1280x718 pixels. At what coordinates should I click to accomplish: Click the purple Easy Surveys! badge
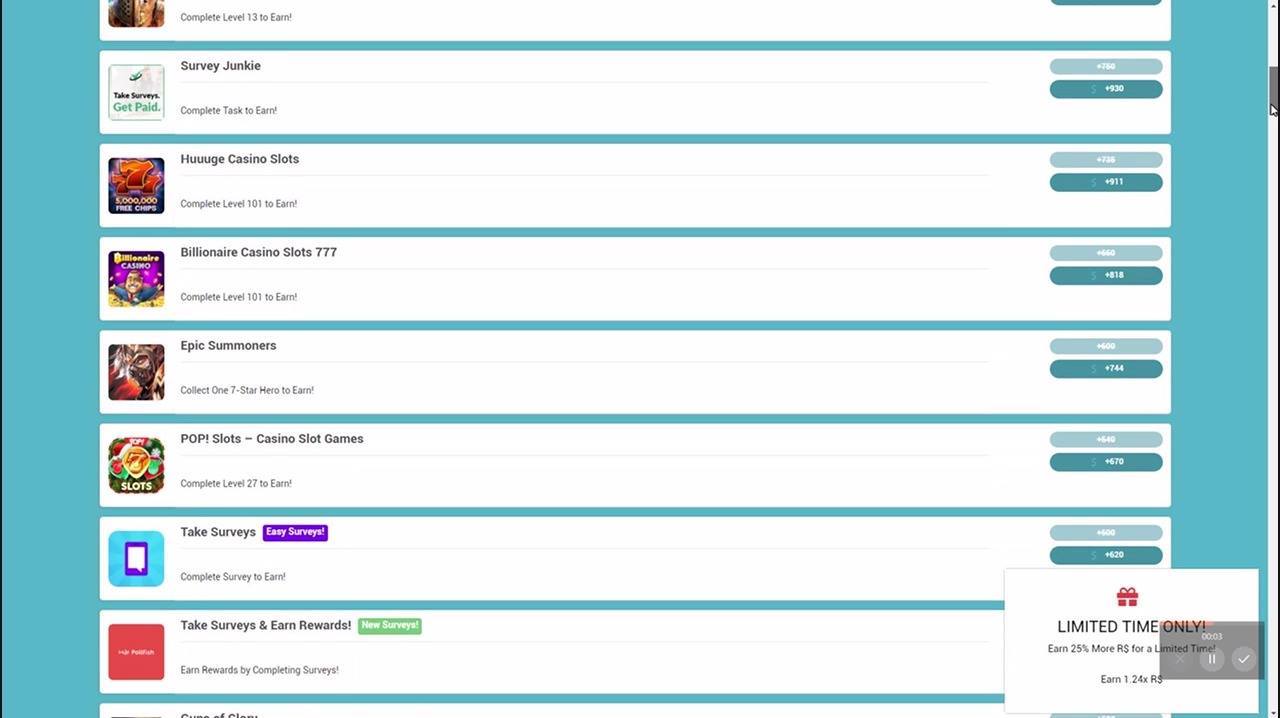[295, 532]
